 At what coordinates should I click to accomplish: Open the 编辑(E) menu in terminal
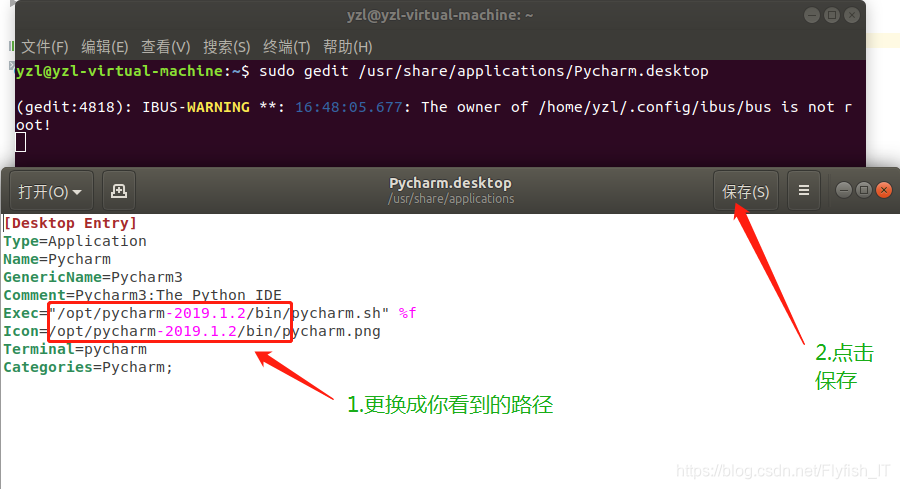click(x=104, y=46)
